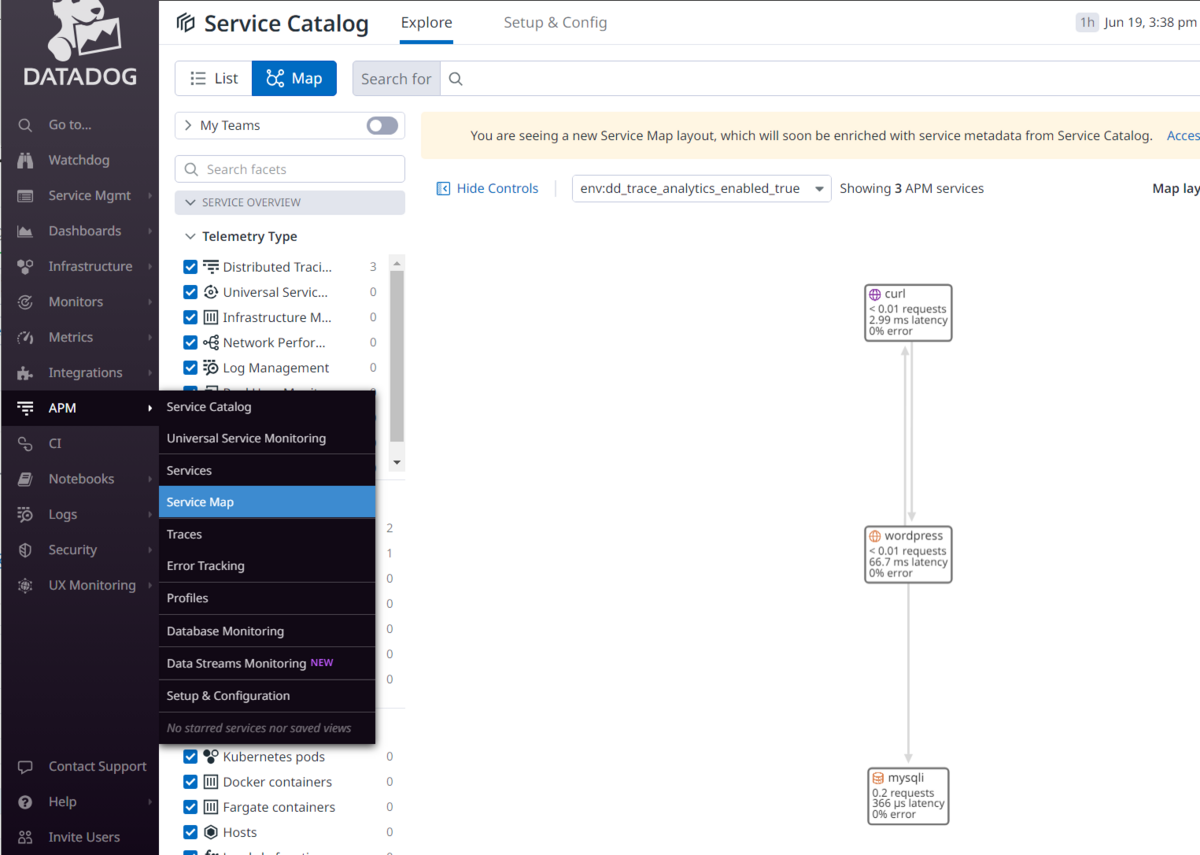
Task: Open the 1h time range selector
Action: tap(1087, 22)
